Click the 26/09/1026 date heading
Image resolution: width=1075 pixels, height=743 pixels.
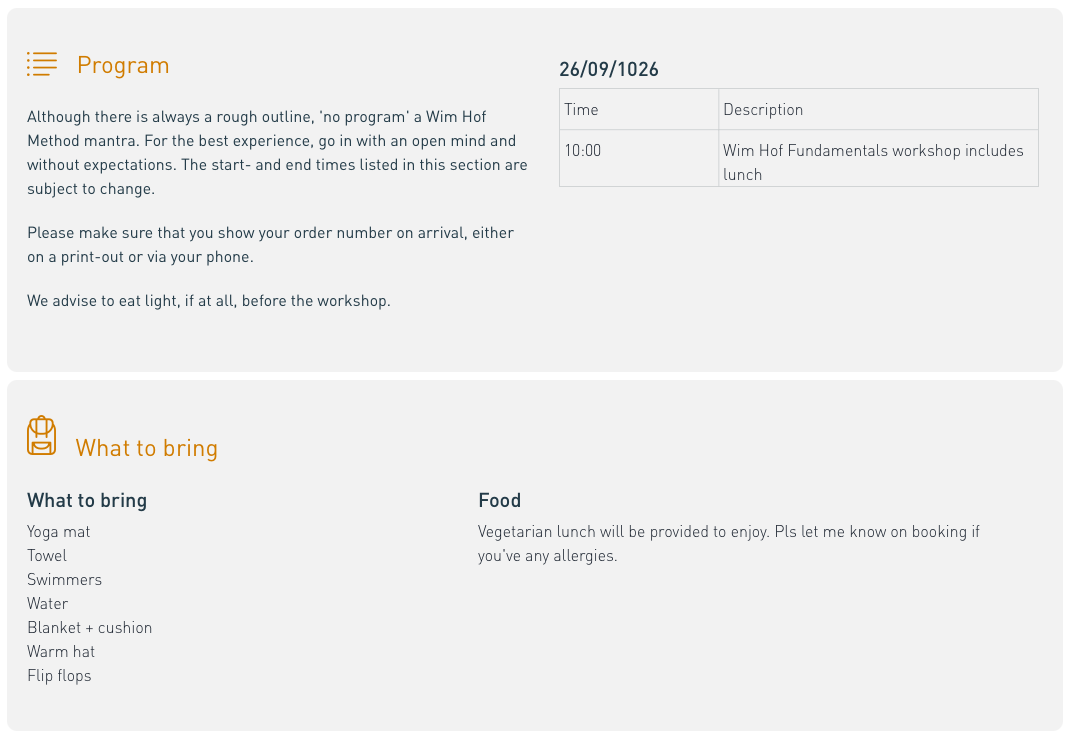[609, 69]
